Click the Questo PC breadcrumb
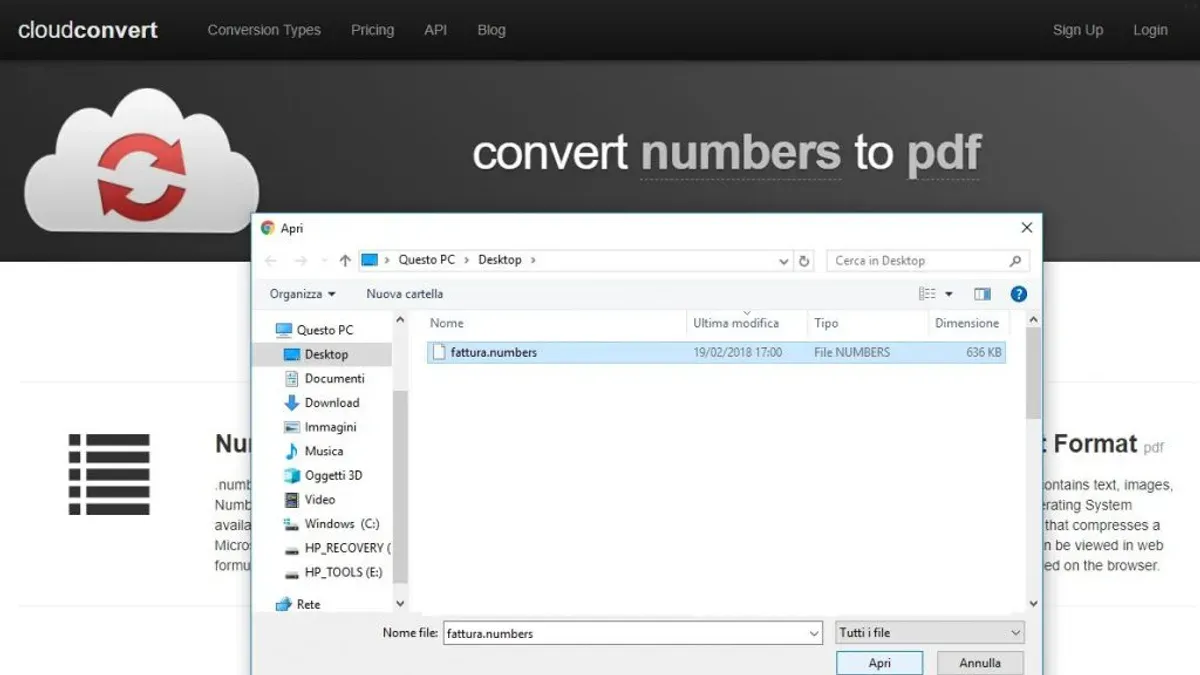This screenshot has width=1200, height=675. coord(426,260)
